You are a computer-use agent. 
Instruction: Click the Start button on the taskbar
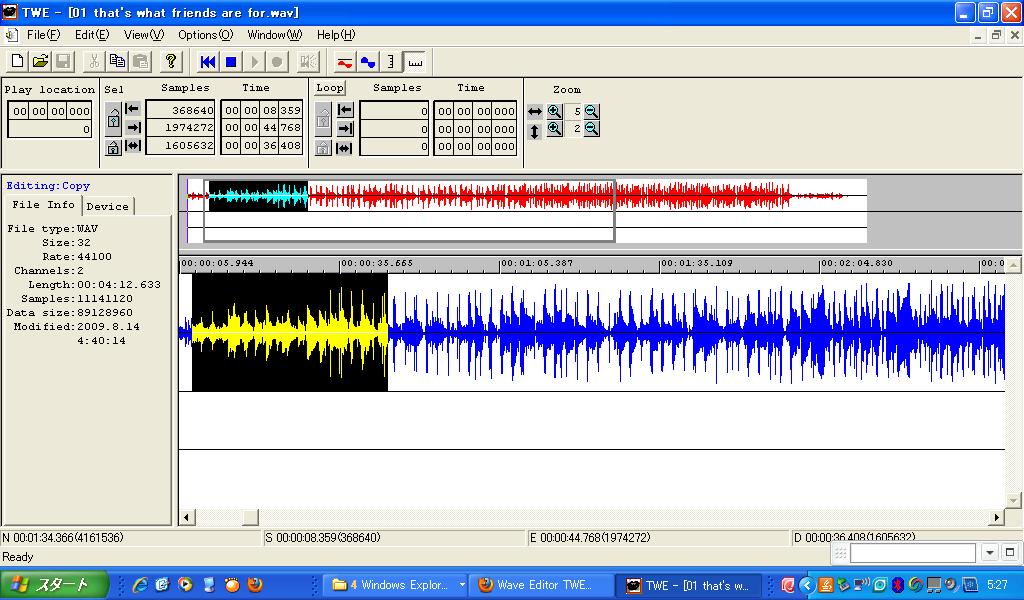(x=50, y=585)
